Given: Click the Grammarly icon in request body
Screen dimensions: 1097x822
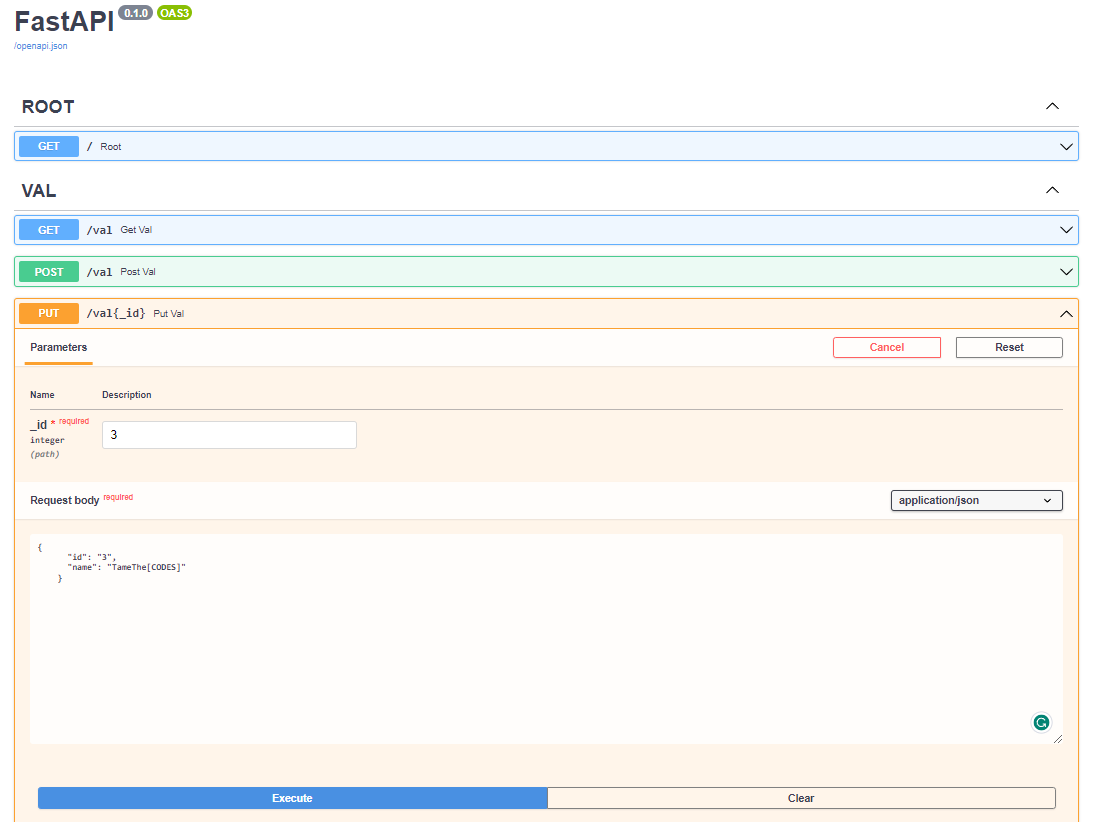Looking at the screenshot, I should click(x=1040, y=723).
